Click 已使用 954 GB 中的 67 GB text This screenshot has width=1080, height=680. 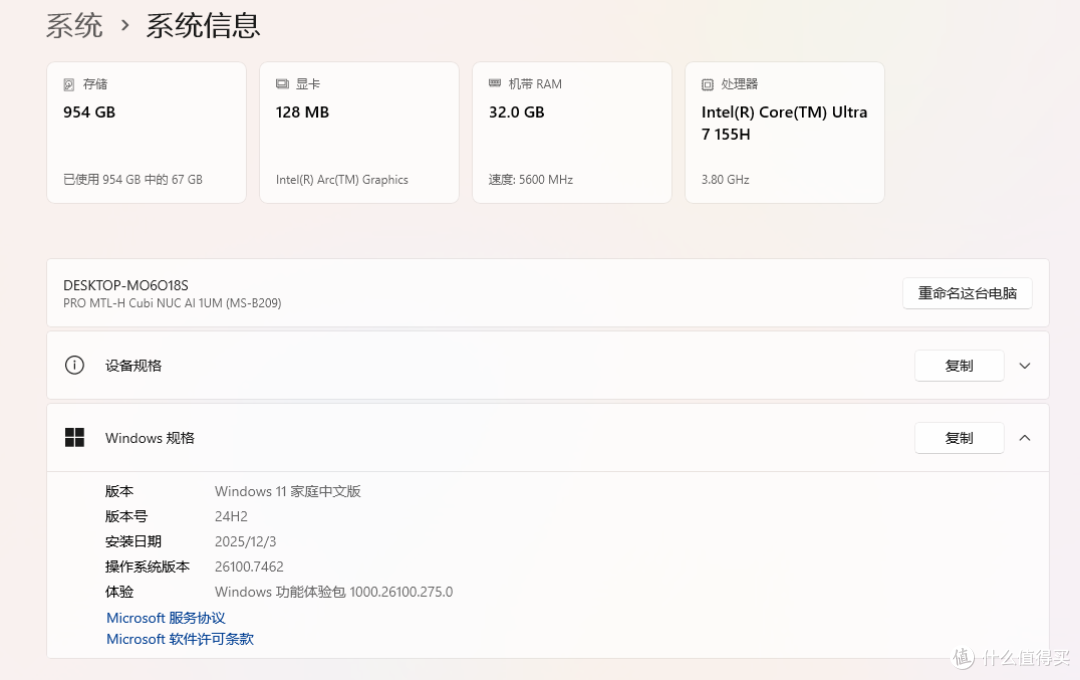[133, 180]
